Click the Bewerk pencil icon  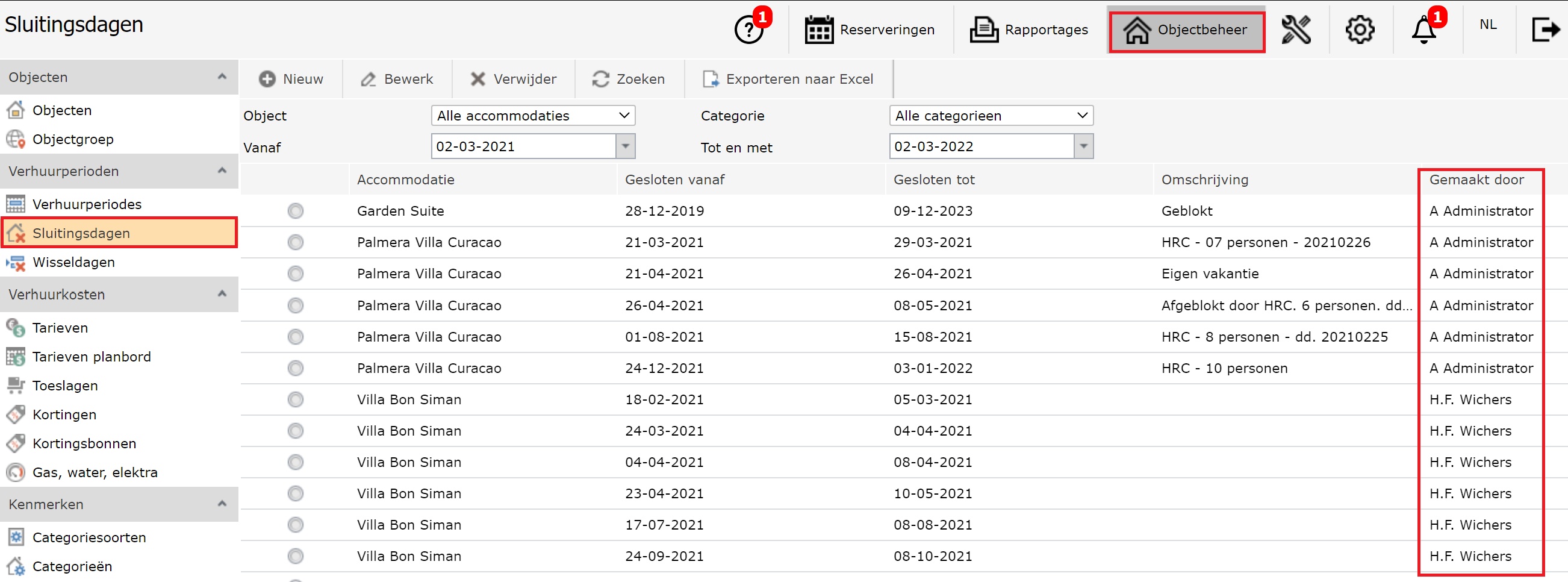click(369, 79)
